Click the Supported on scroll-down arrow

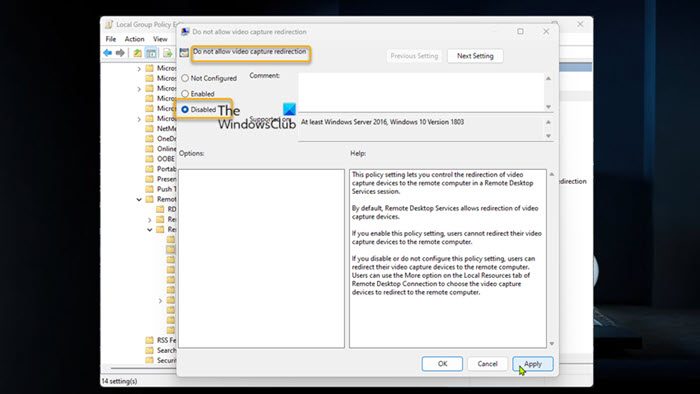[548, 136]
